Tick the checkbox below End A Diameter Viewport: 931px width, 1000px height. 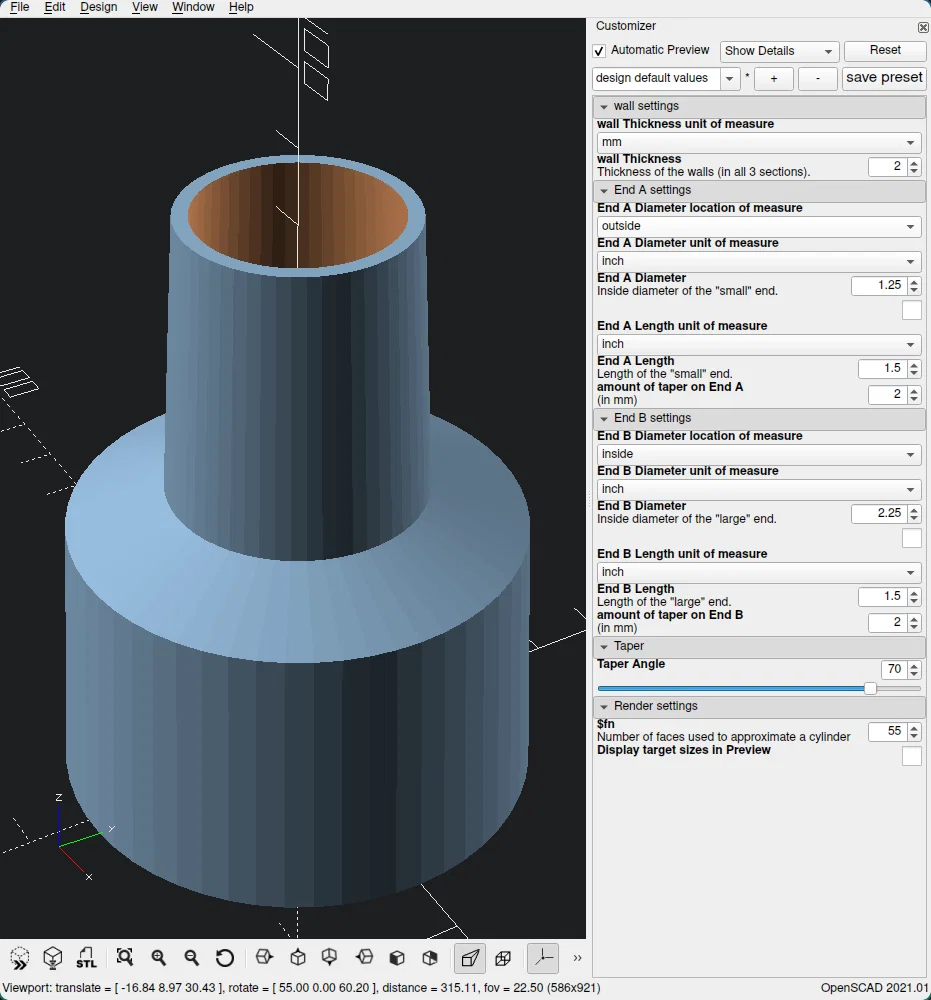pyautogui.click(x=912, y=311)
